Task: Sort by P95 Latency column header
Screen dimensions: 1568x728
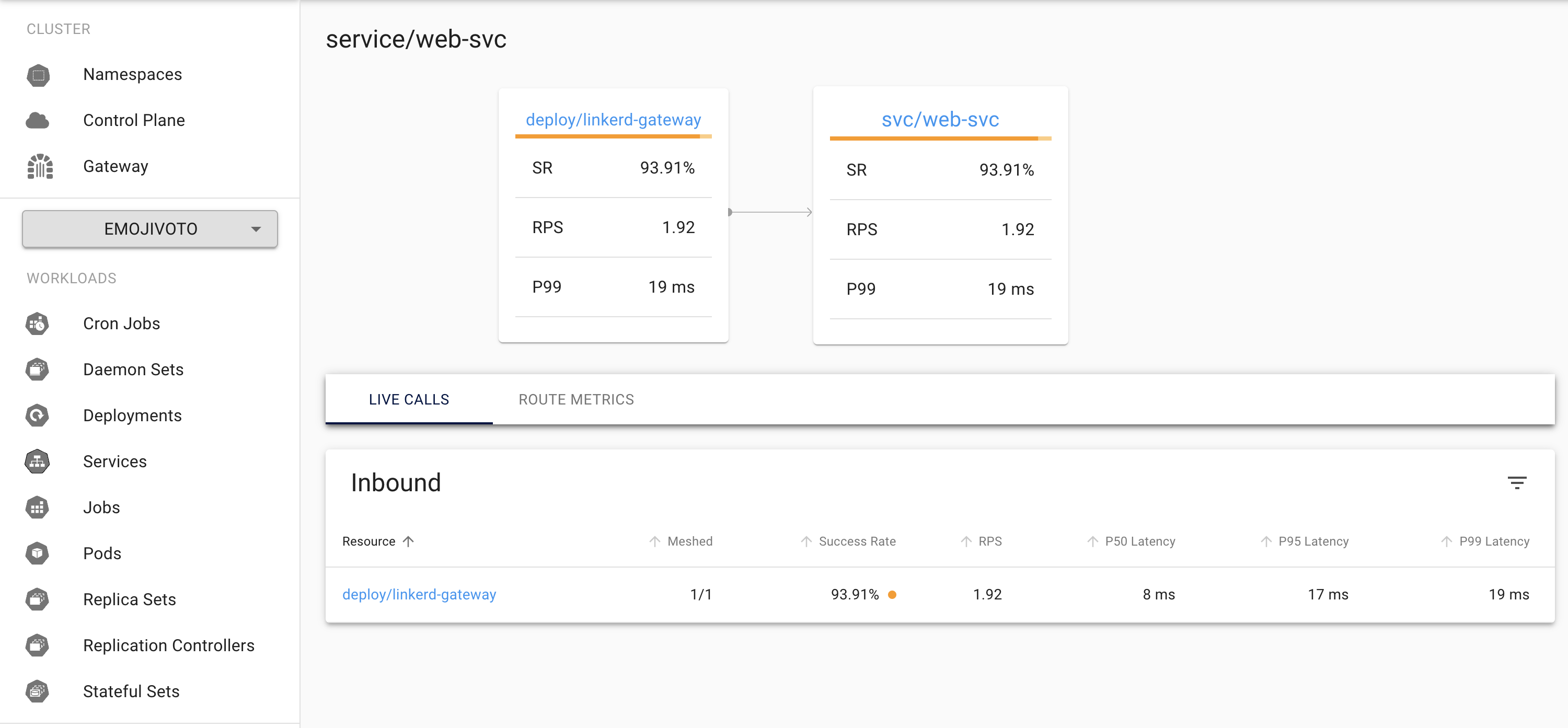Action: [1305, 541]
